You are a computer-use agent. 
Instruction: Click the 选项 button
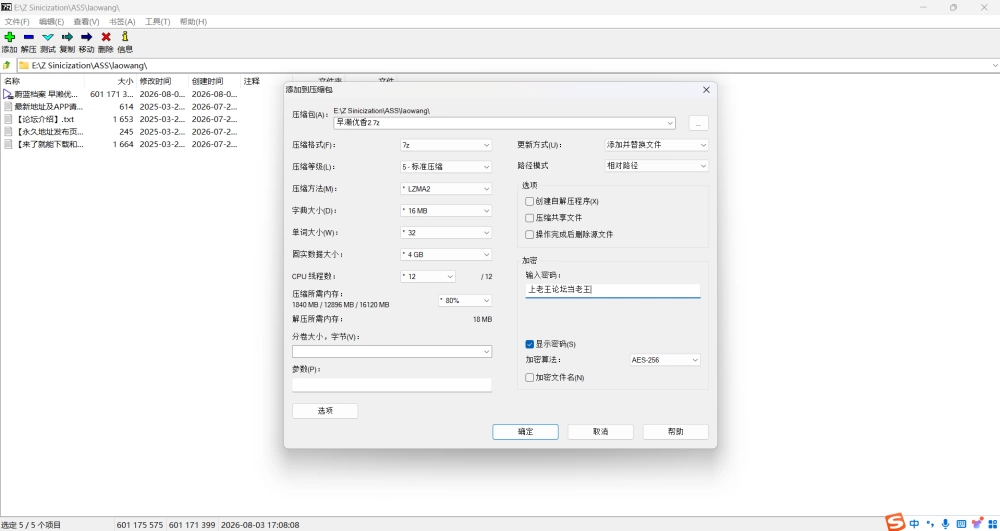[x=325, y=411]
